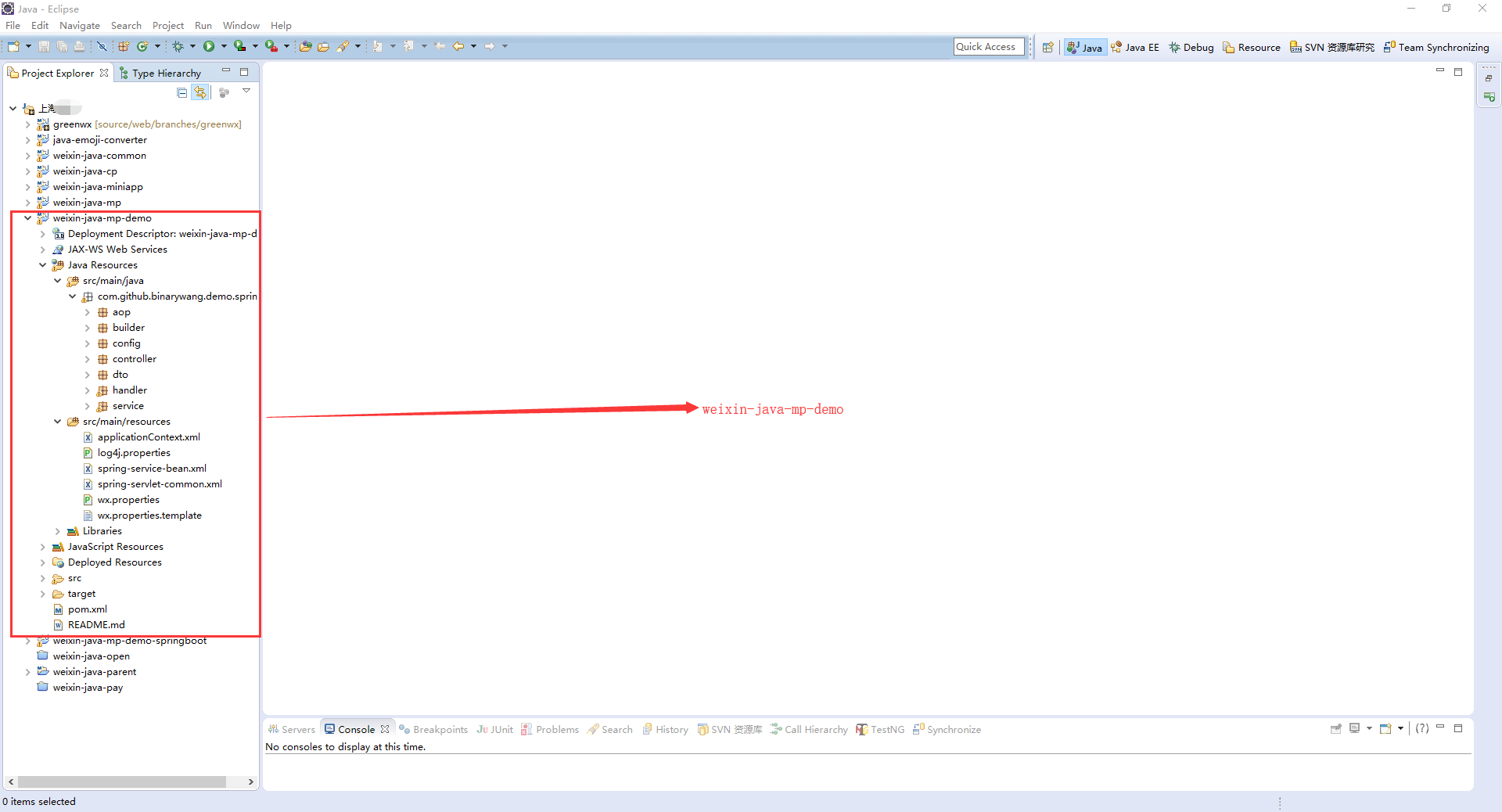Screen dimensions: 1502x812
Task: Select README.md in the project tree
Action: (x=88, y=625)
